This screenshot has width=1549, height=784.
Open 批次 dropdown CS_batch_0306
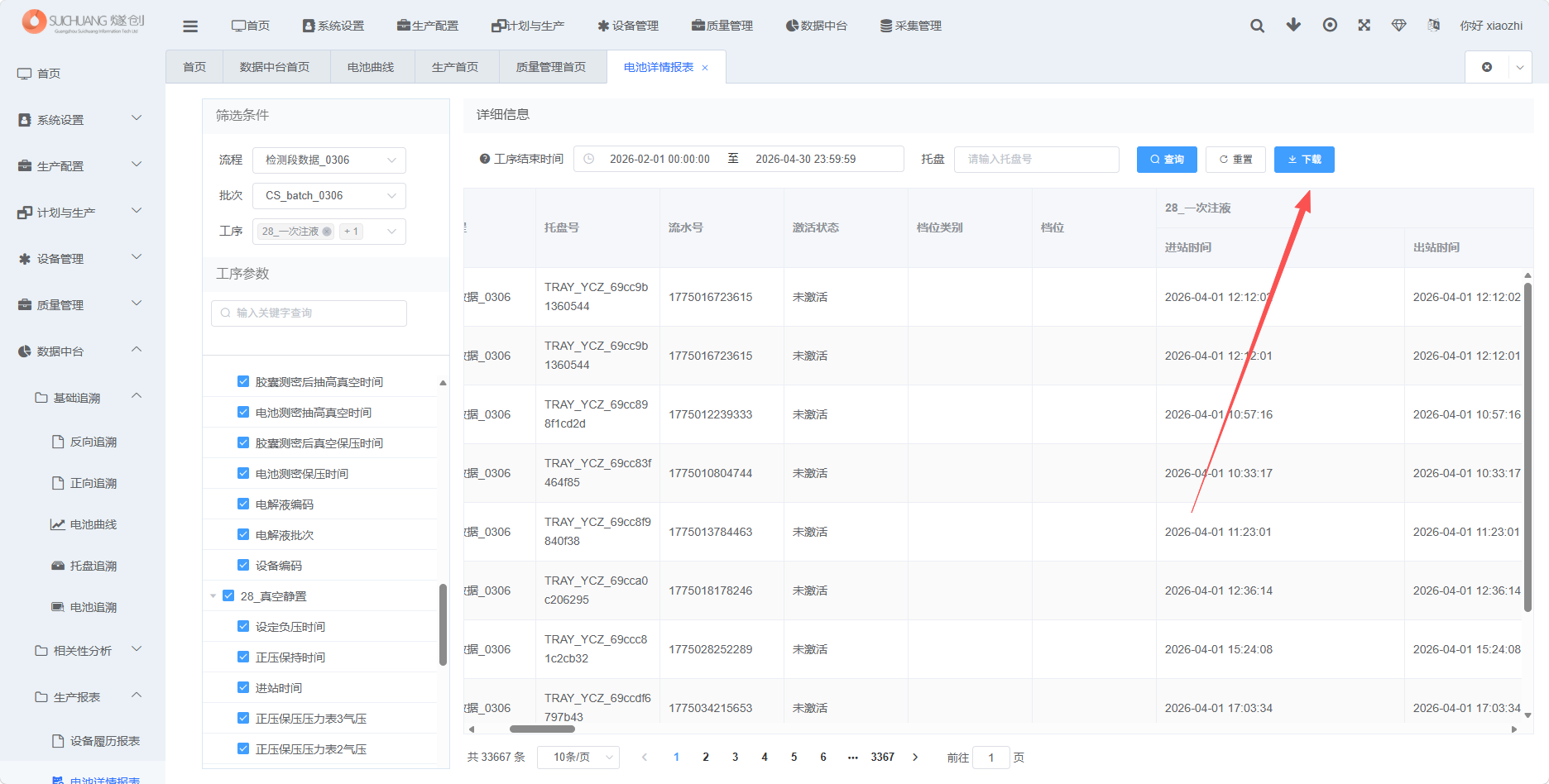pyautogui.click(x=329, y=195)
